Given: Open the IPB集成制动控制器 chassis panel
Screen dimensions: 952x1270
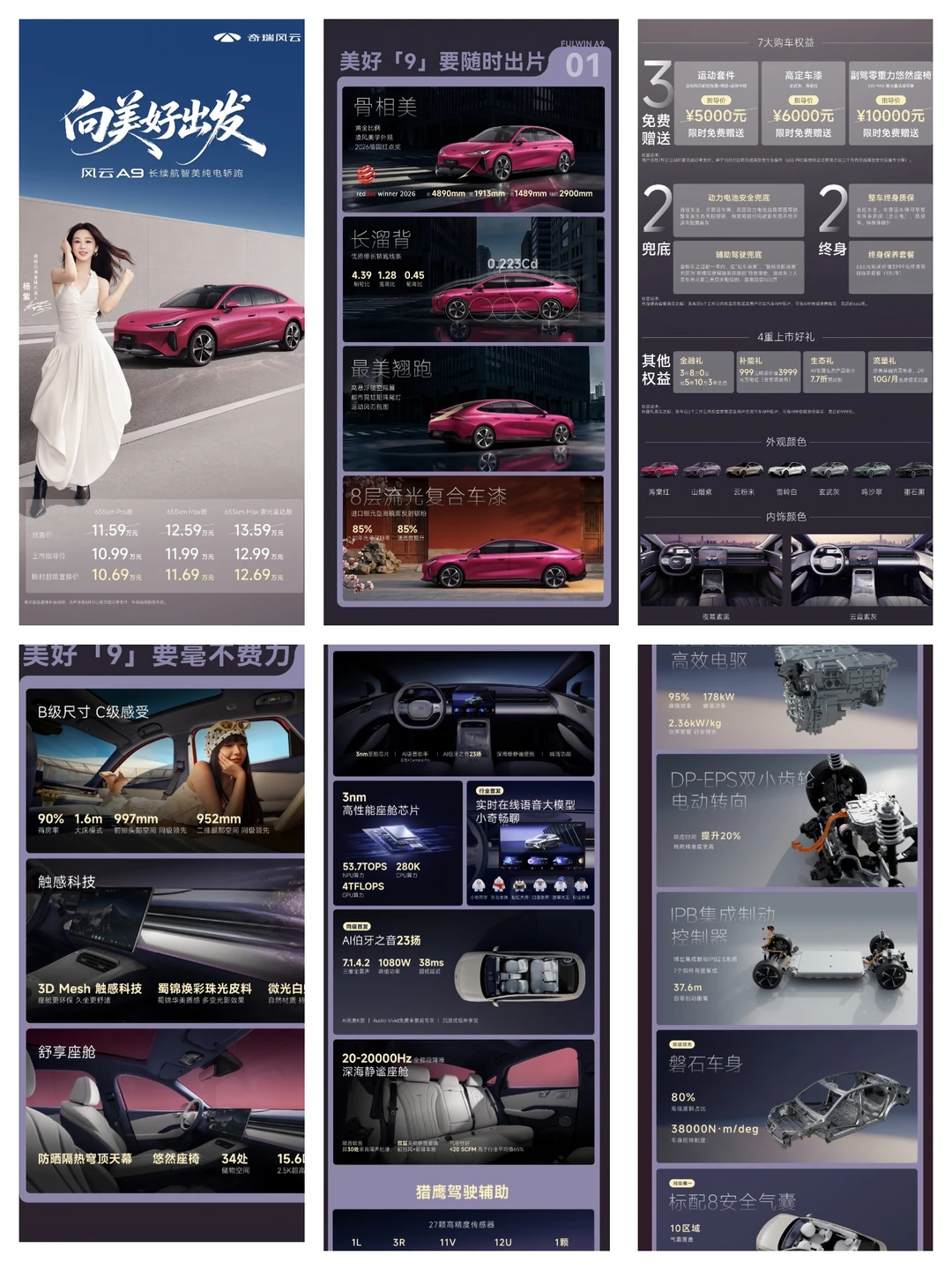Looking at the screenshot, I should coord(787,959).
